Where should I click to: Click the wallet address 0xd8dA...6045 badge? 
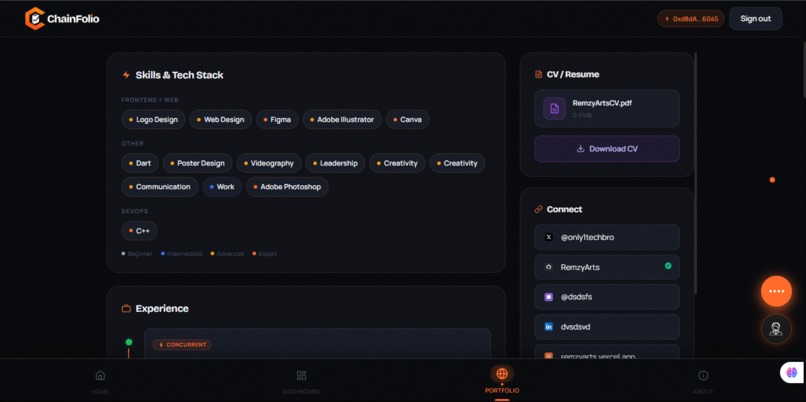pyautogui.click(x=691, y=19)
